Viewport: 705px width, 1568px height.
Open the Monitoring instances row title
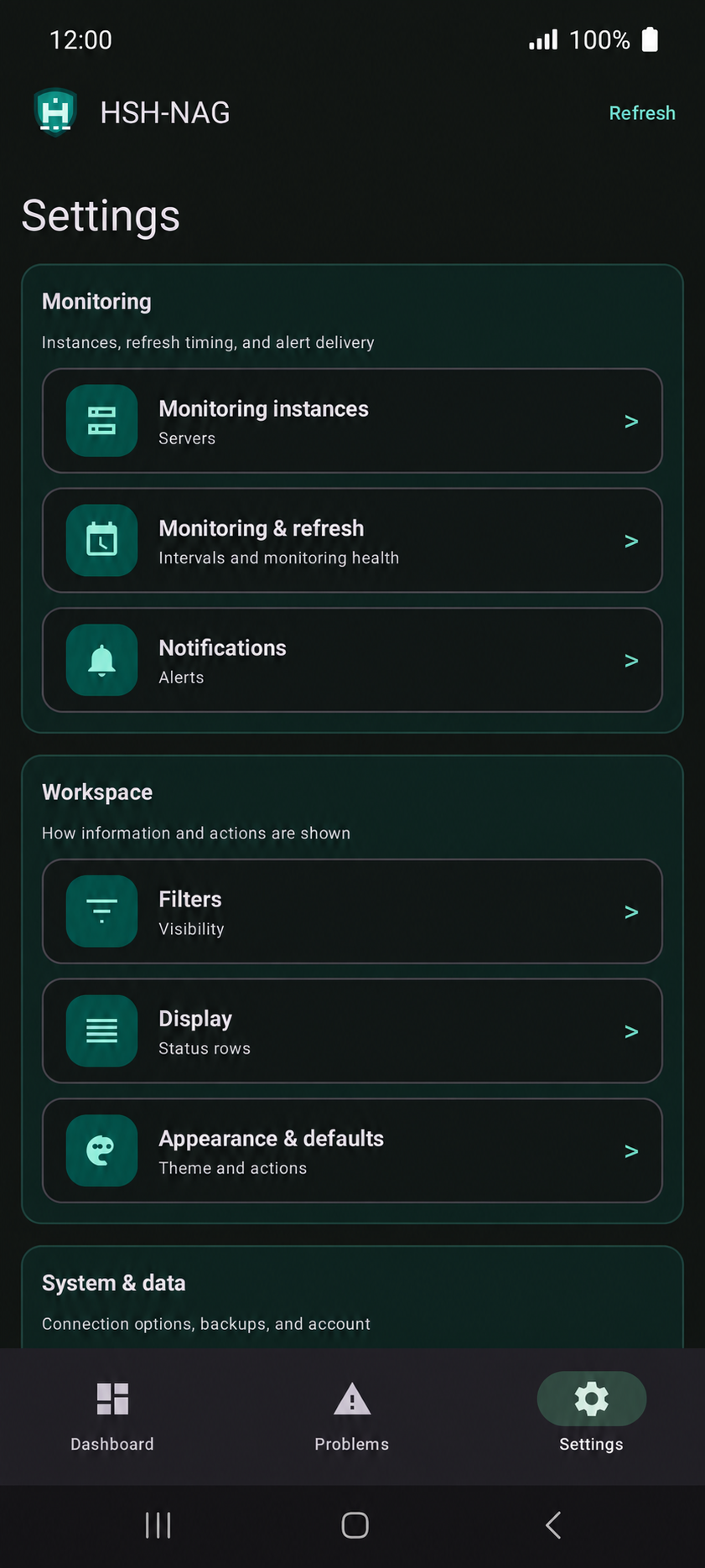tap(263, 409)
